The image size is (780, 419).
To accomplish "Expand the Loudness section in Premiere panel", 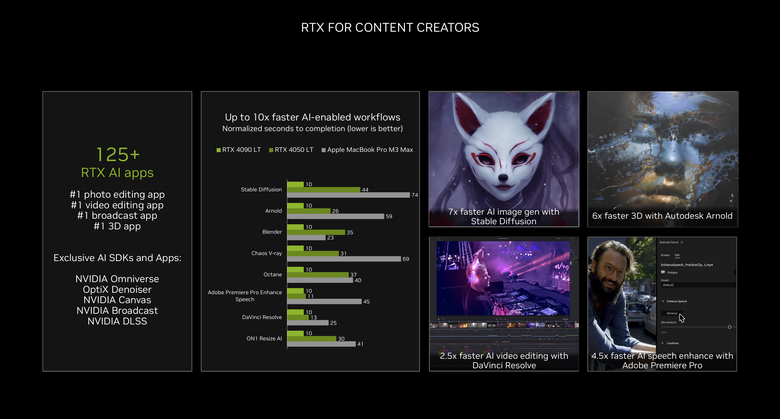I will (663, 343).
